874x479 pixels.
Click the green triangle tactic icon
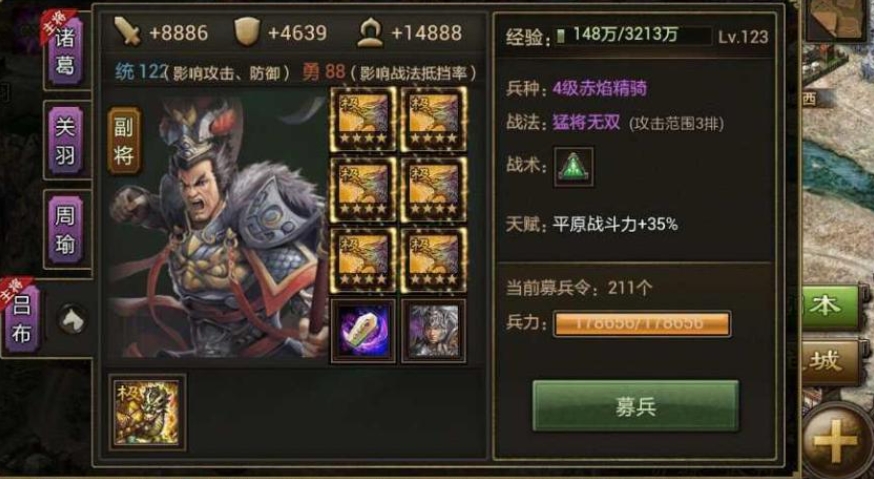[x=574, y=167]
